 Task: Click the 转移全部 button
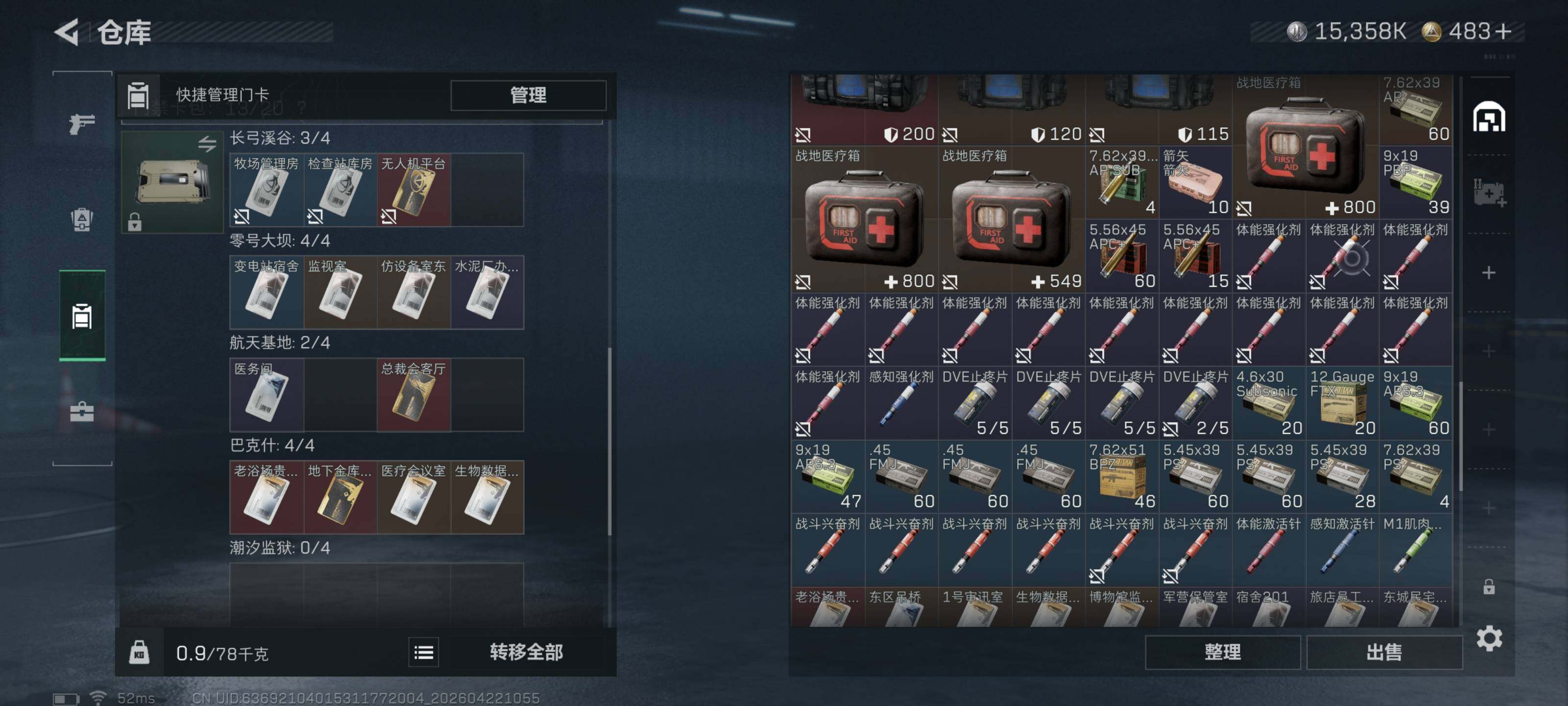[x=526, y=653]
